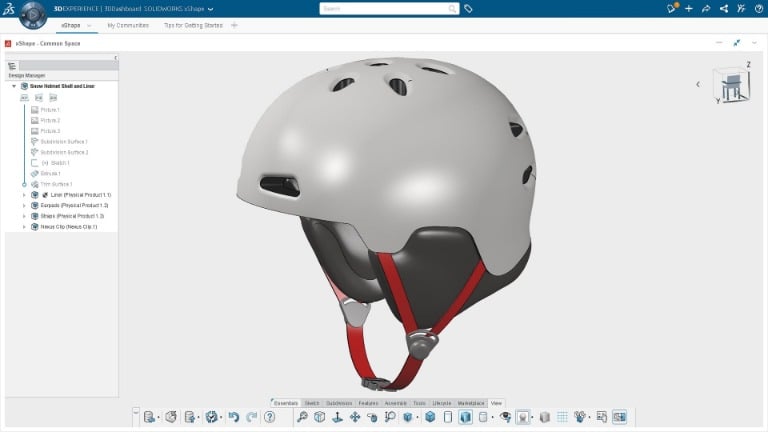Click the Redo arrow in bottom toolbar
The image size is (768, 432).
click(249, 417)
